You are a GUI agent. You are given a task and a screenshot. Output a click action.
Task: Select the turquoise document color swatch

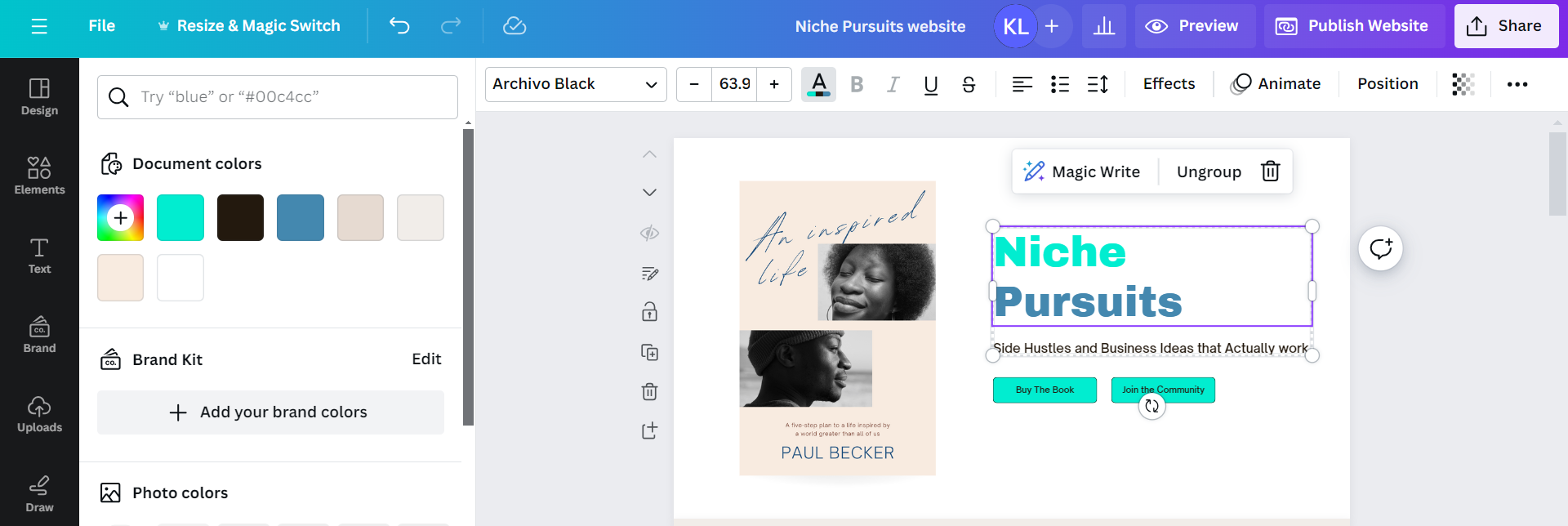click(x=180, y=218)
